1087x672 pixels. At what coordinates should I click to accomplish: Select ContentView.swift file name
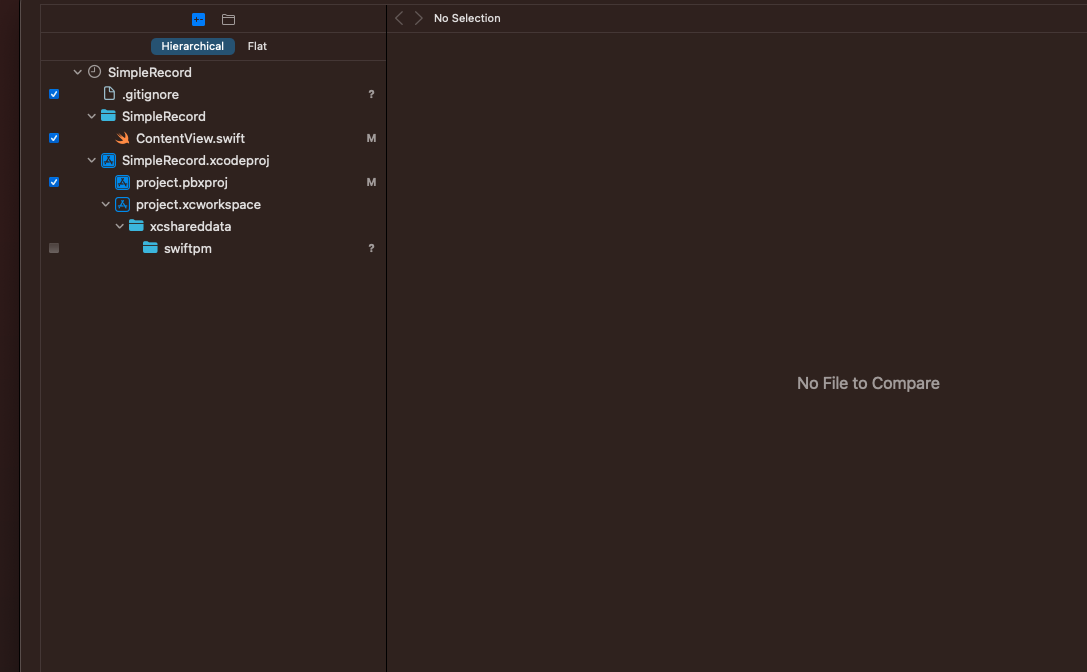coord(190,138)
